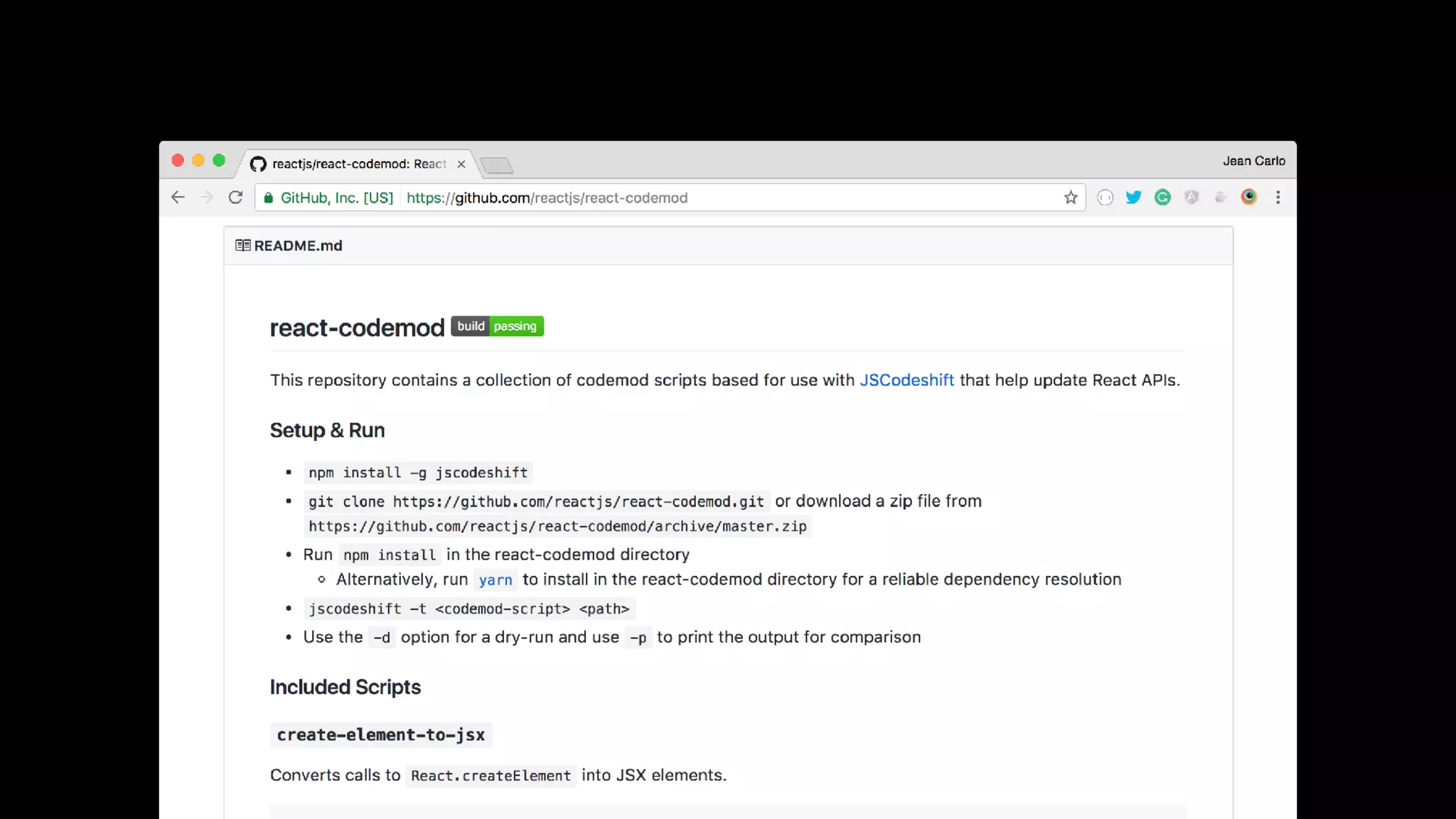Click the -p option code
Viewport: 1456px width, 819px height.
coord(638,638)
